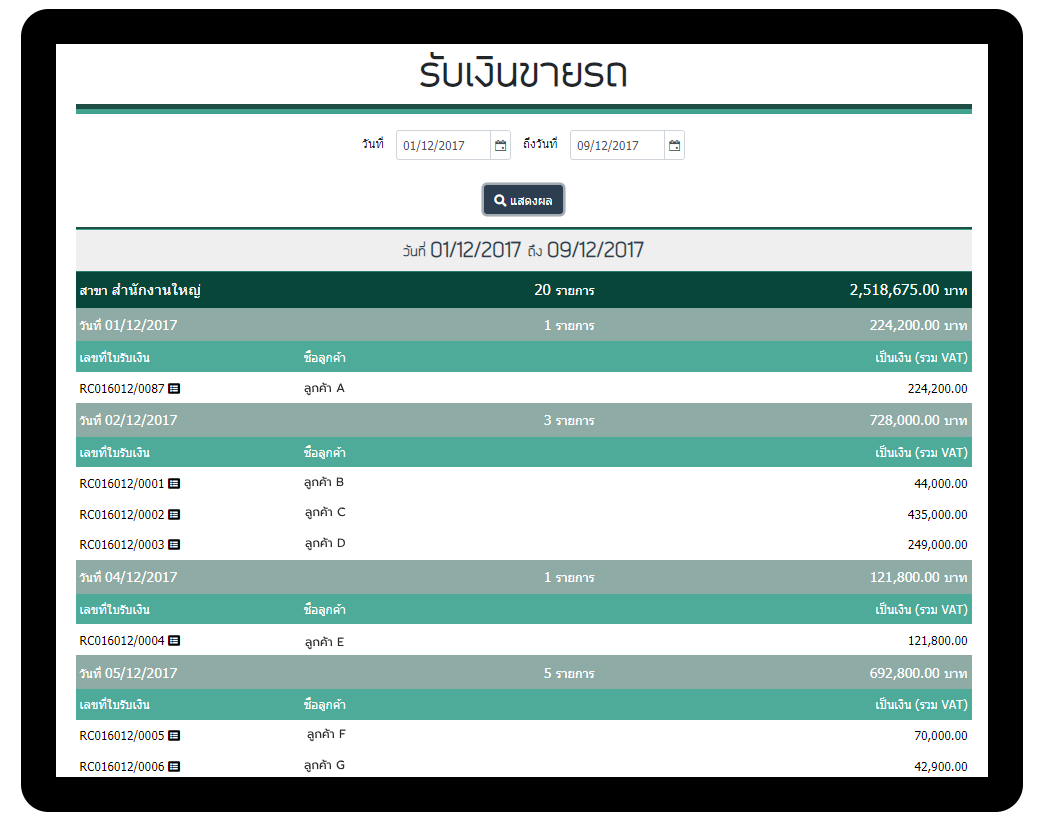Collapse the วันที่ 01/12/2017 date group row
The width and height of the screenshot is (1046, 826).
click(x=523, y=325)
